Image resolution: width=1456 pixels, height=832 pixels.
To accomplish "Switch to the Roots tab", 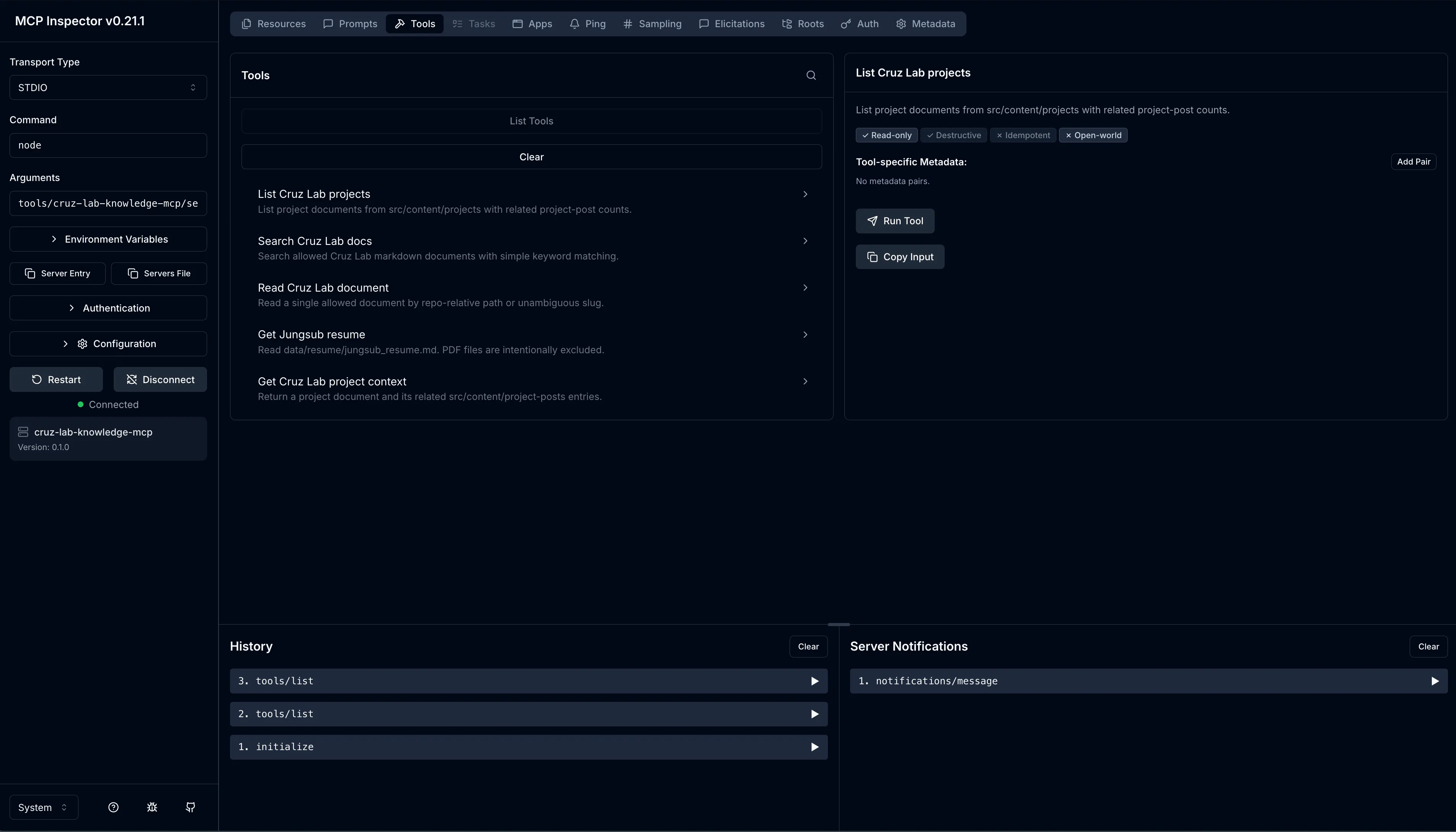I will point(803,24).
